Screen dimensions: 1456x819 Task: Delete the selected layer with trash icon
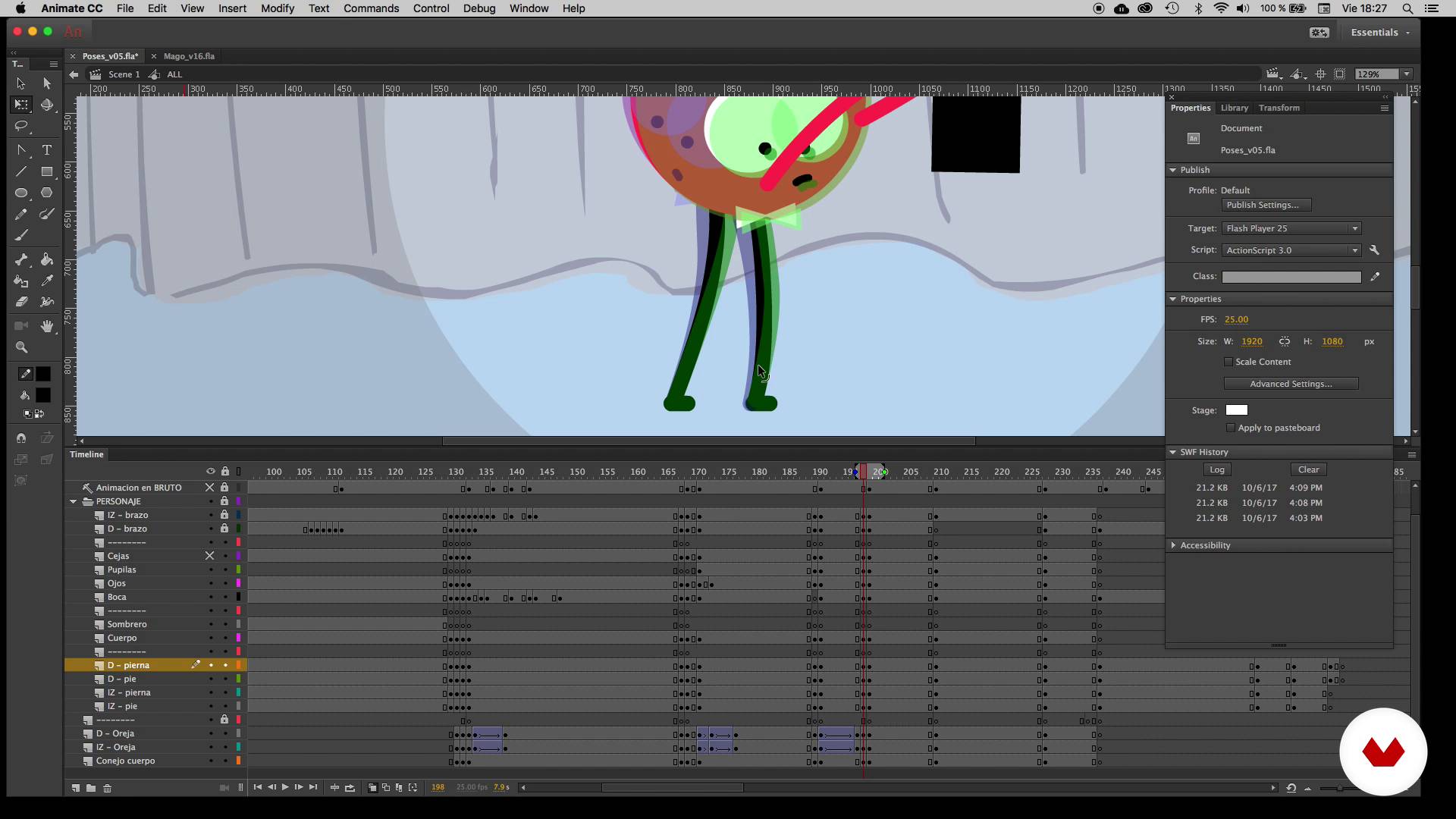click(107, 788)
